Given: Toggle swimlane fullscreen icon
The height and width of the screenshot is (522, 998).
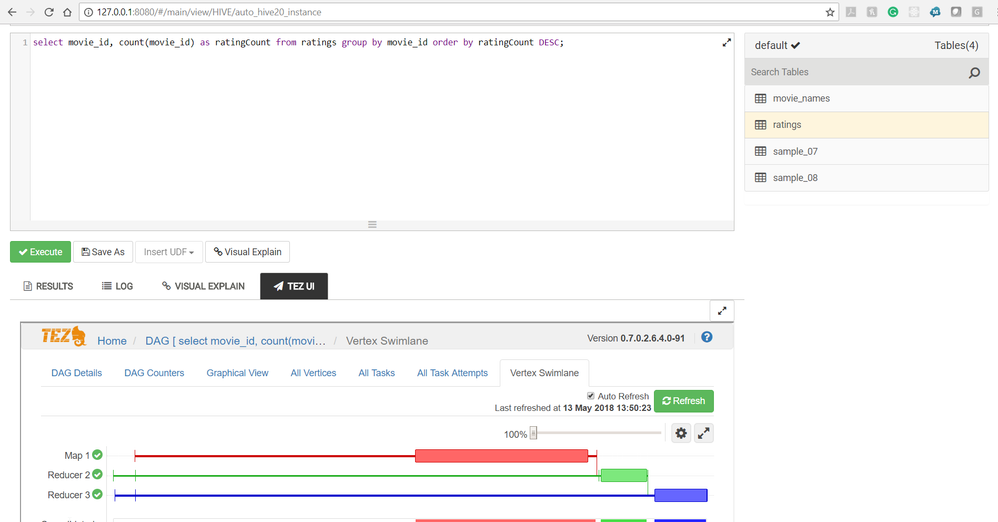Looking at the screenshot, I should [x=703, y=434].
